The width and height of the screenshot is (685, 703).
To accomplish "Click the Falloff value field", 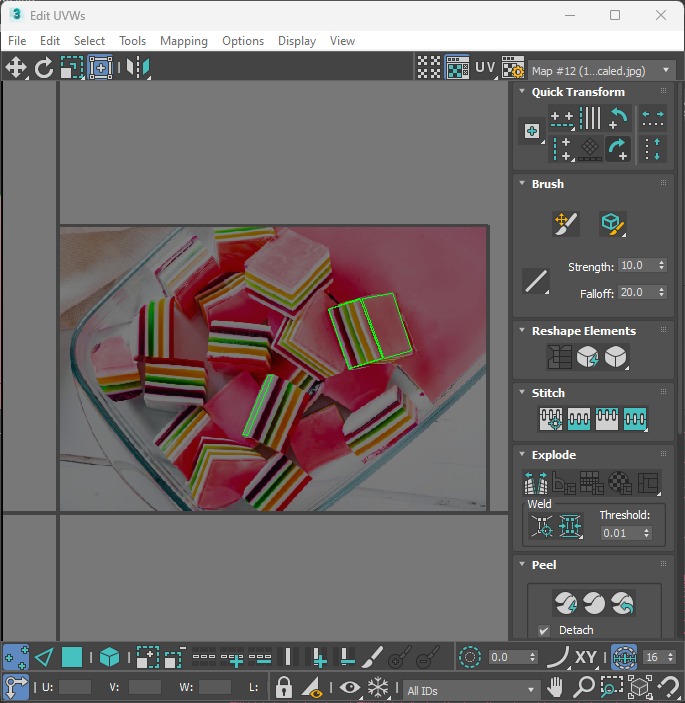I will [x=637, y=292].
